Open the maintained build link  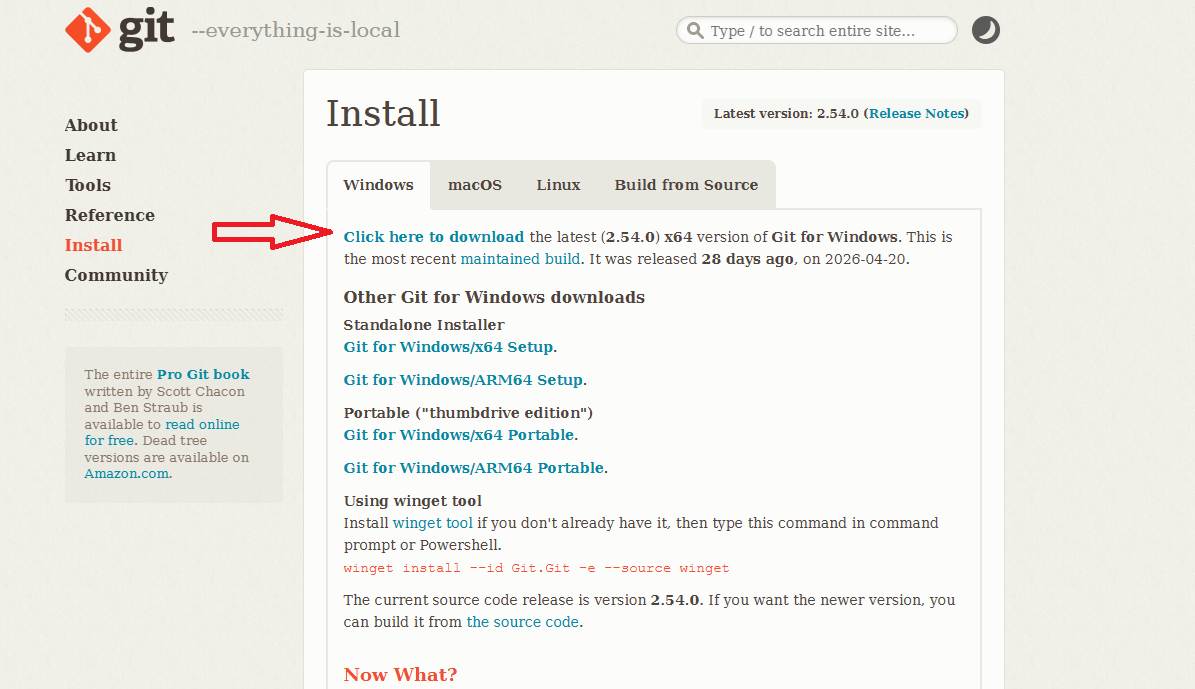521,259
